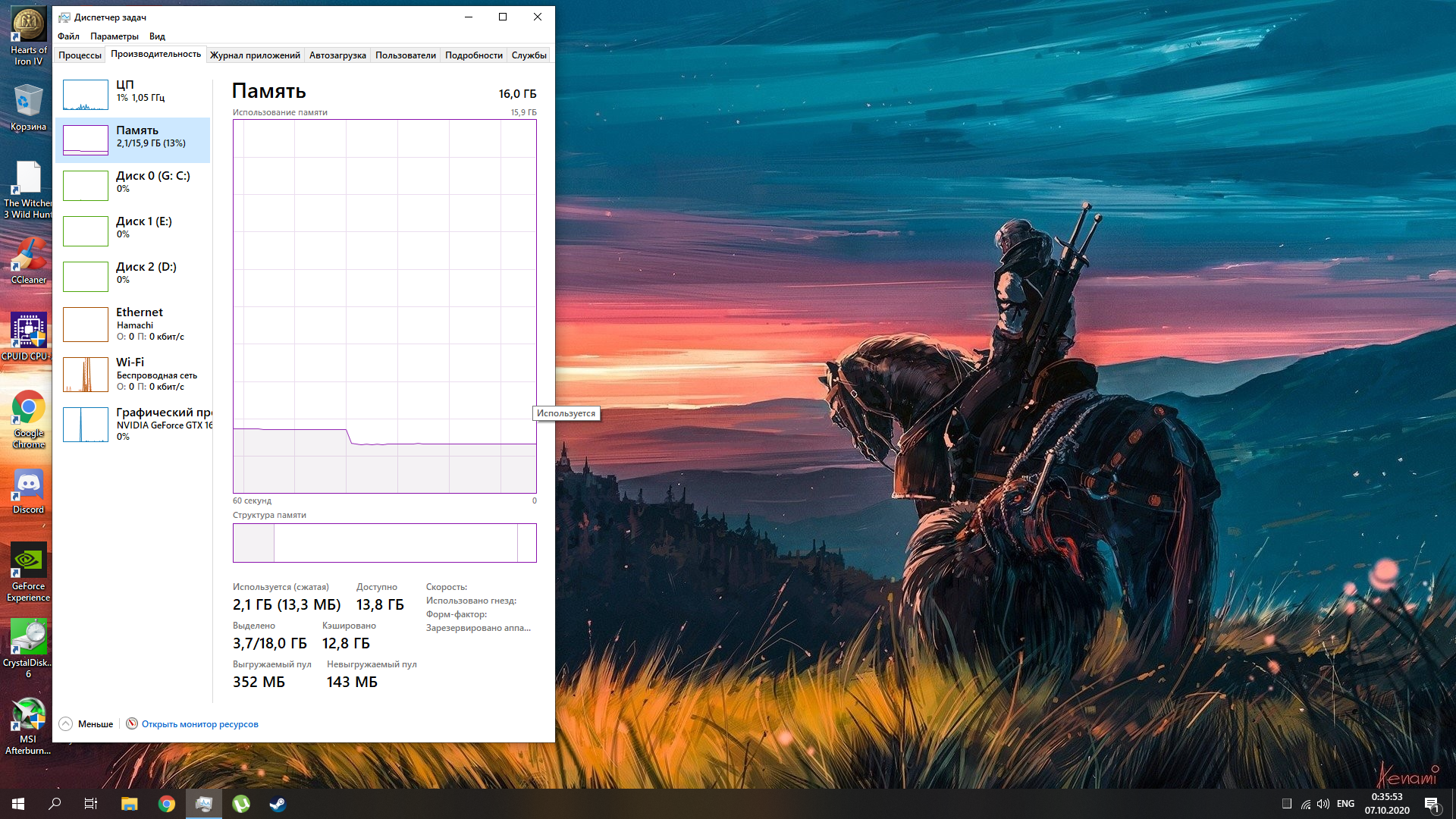Screen dimensions: 1456x819
Task: Open File Explorer on taskbar
Action: 130,804
